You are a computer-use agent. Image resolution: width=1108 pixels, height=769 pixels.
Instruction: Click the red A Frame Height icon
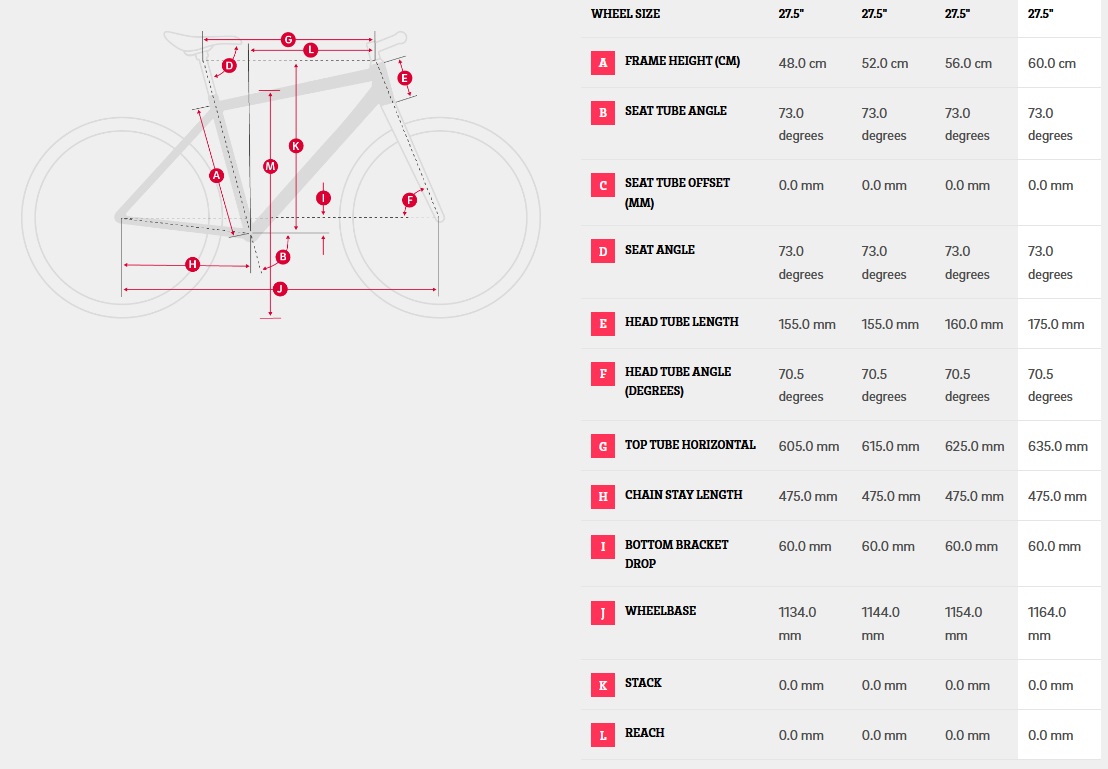tap(603, 63)
